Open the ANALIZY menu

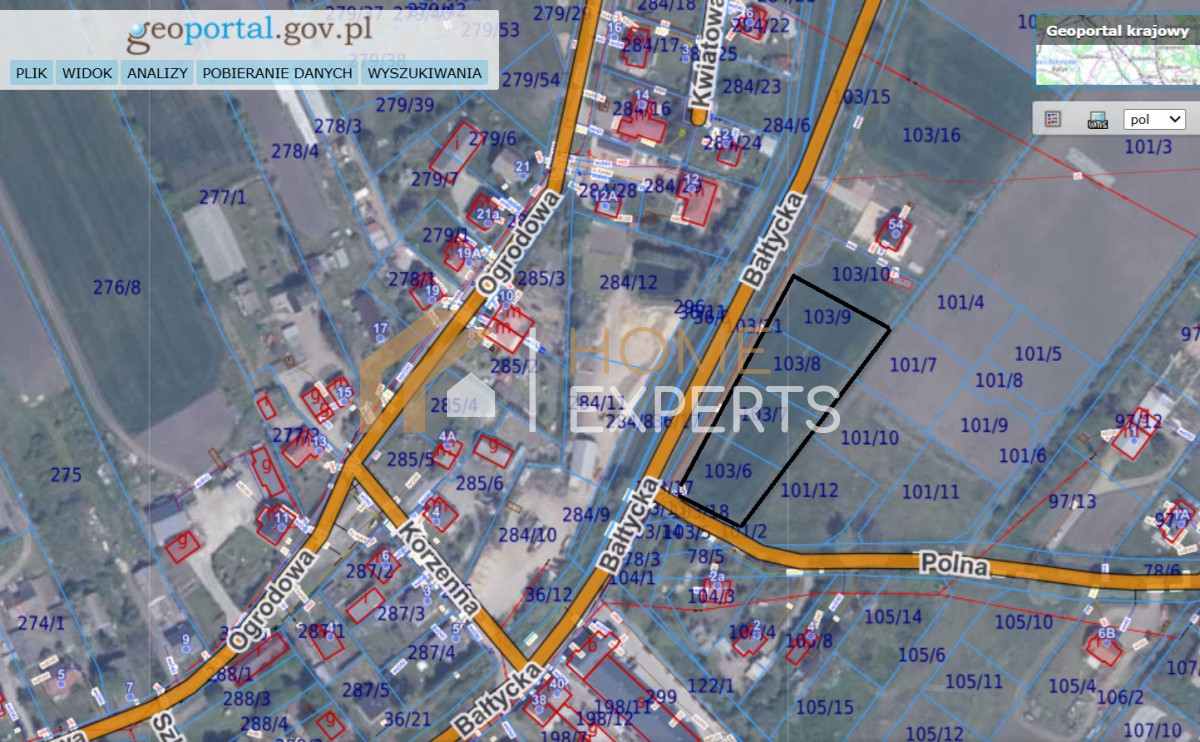coord(157,73)
